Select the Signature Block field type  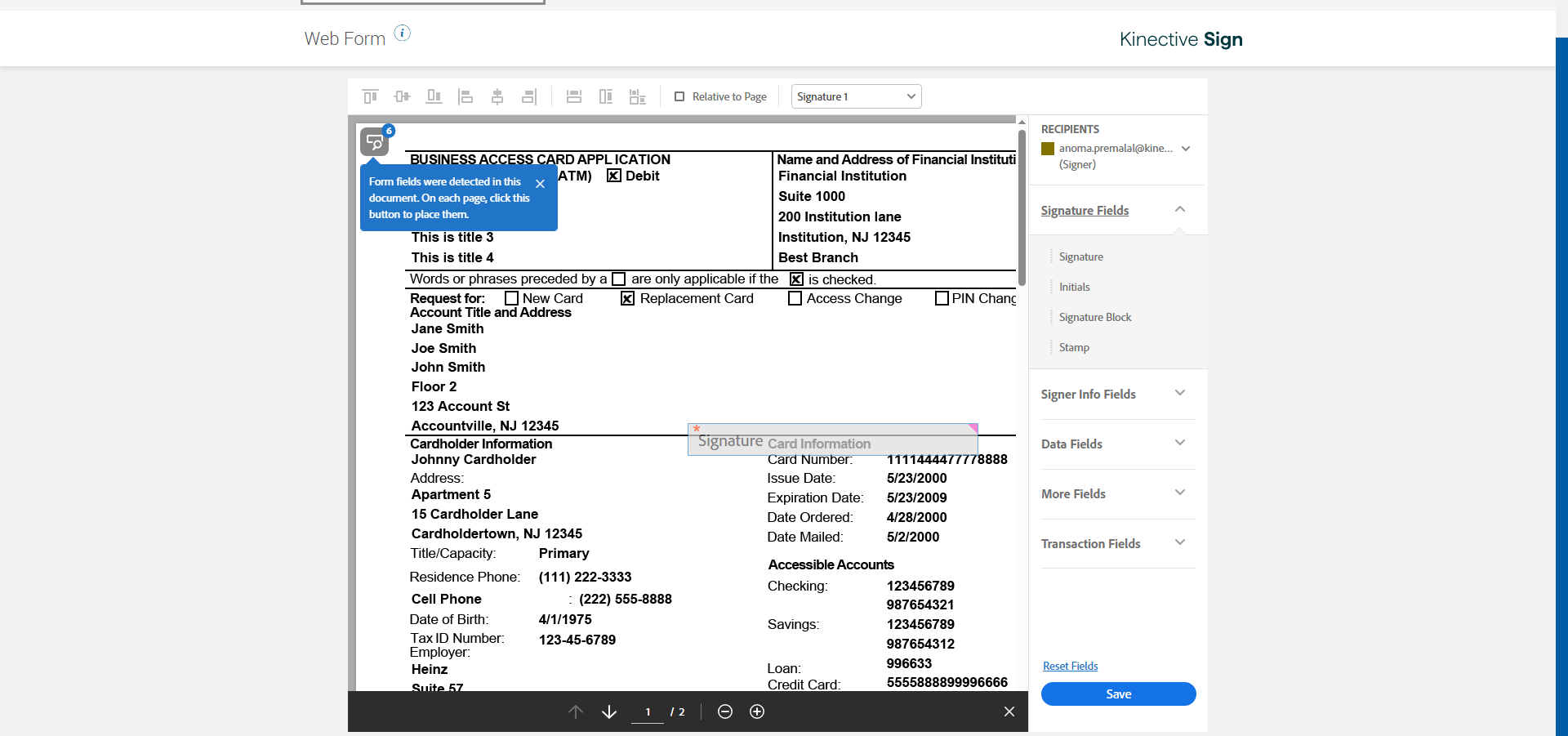[1094, 317]
